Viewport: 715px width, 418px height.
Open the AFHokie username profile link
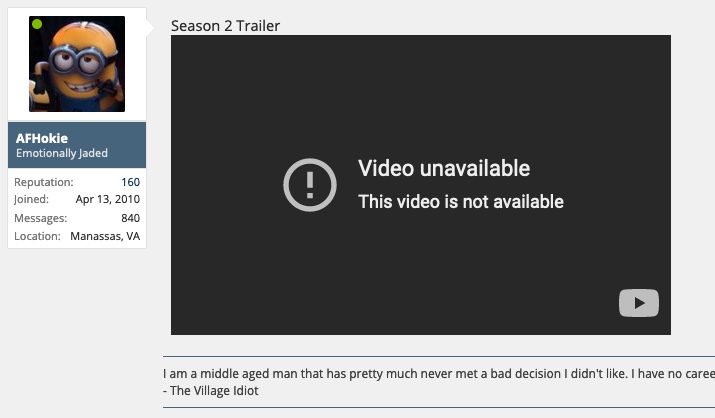pyautogui.click(x=42, y=138)
